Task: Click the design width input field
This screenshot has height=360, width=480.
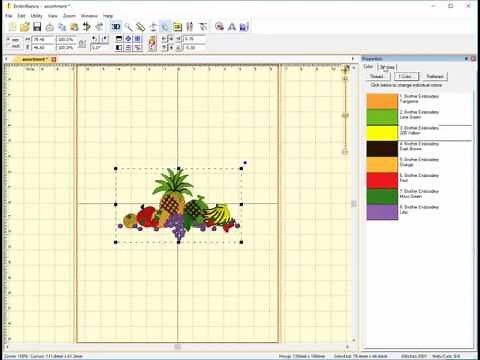Action: (44, 40)
